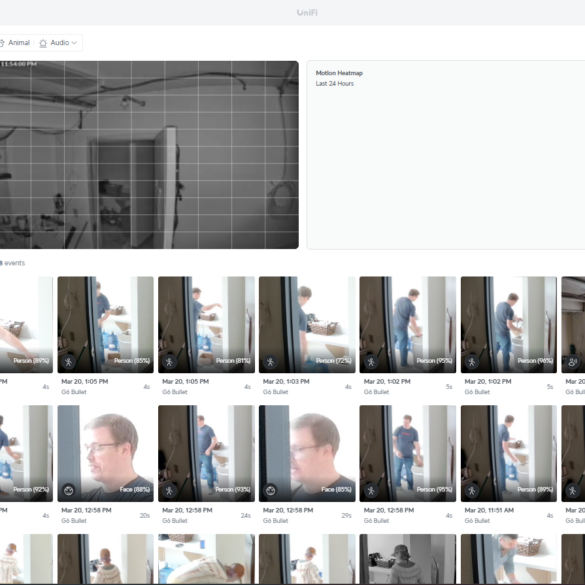Click the 'Person (89%)' label on the partly cut-off top-row card
Viewport: 585px width, 585px height.
click(31, 361)
